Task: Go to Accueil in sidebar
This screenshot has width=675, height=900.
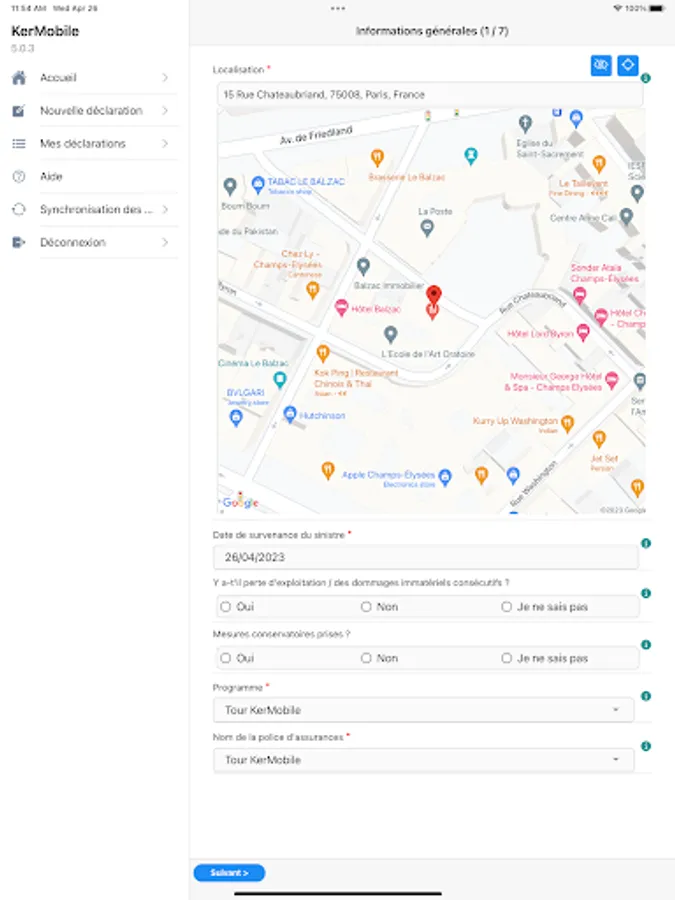Action: (95, 77)
